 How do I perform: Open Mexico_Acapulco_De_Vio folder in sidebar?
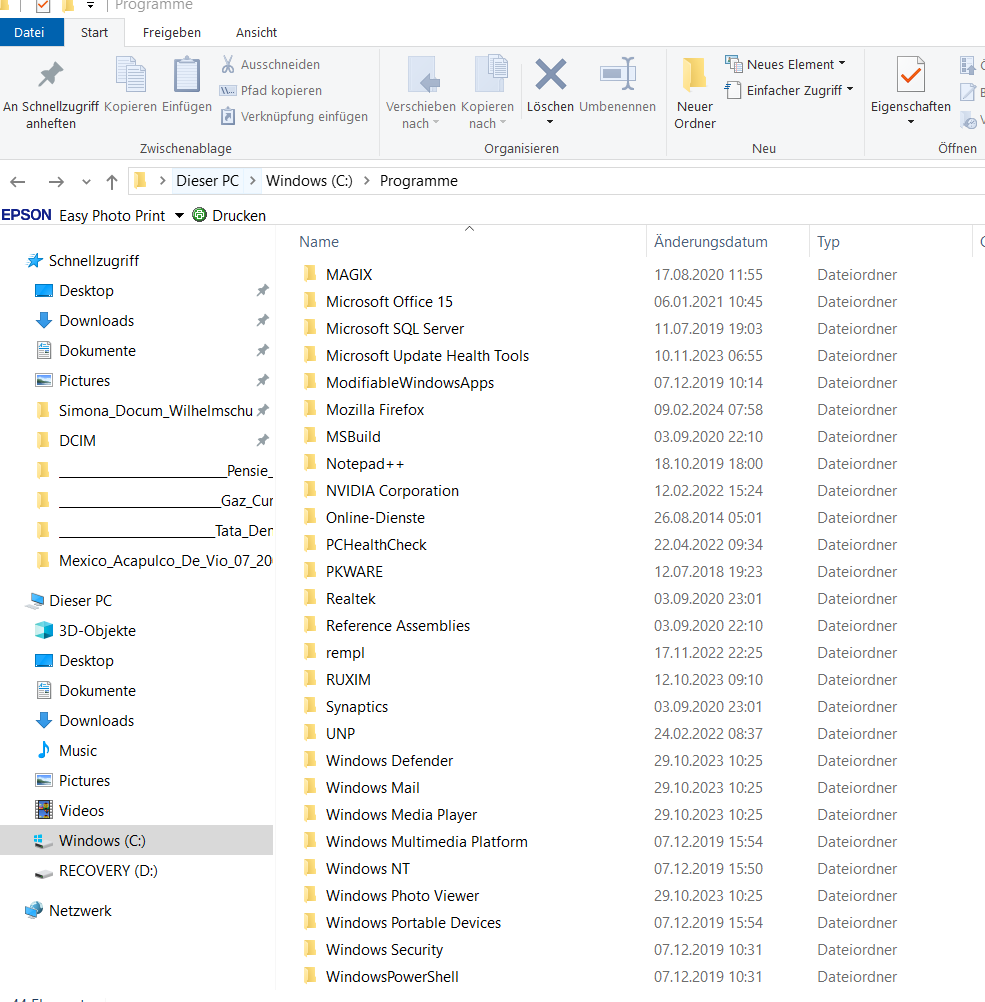click(165, 561)
